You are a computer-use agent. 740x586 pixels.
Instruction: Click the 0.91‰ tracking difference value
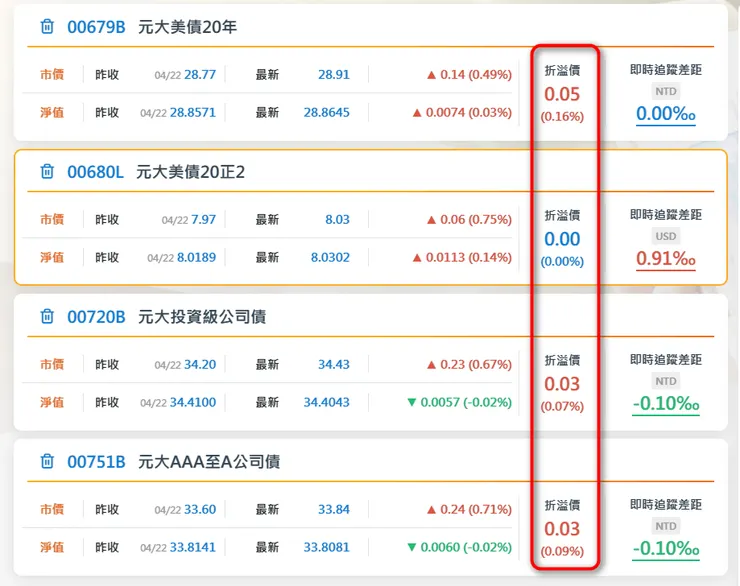click(665, 259)
